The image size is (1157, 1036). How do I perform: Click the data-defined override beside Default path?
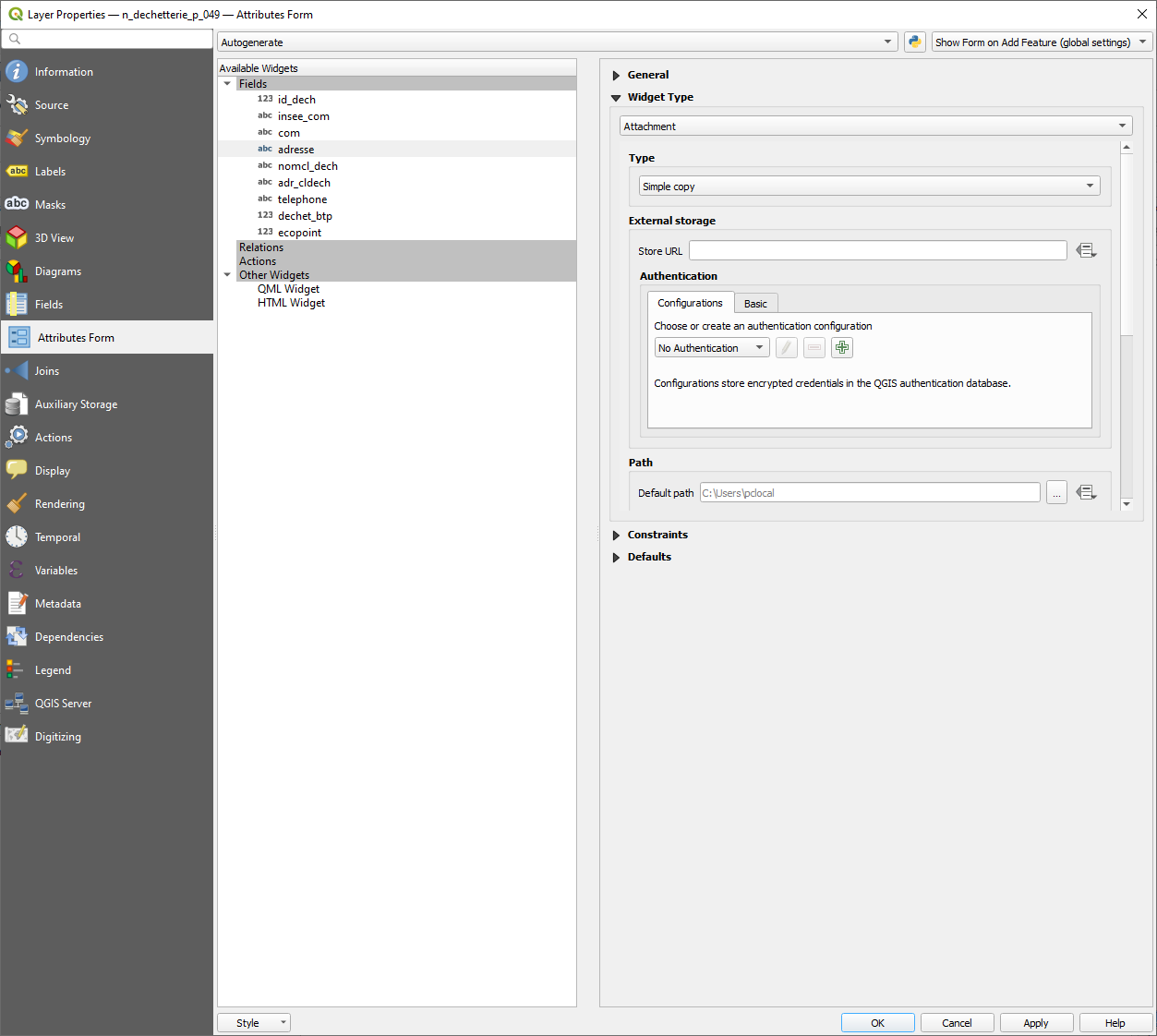[x=1086, y=492]
